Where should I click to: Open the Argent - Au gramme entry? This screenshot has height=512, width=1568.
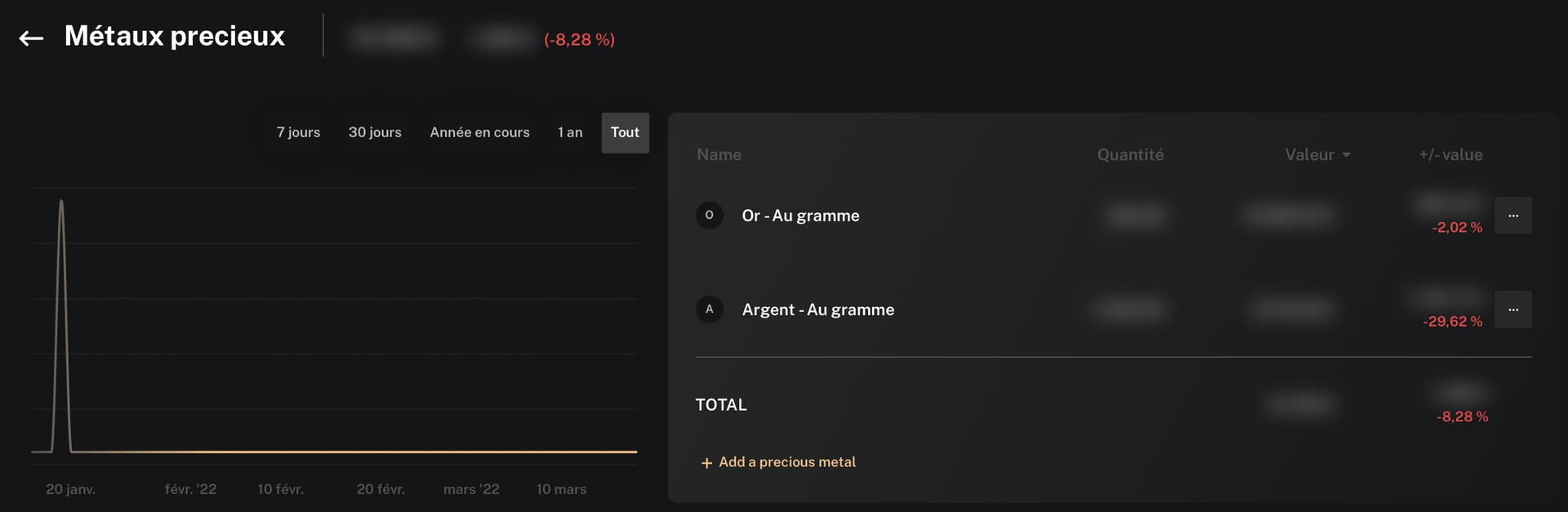click(817, 309)
